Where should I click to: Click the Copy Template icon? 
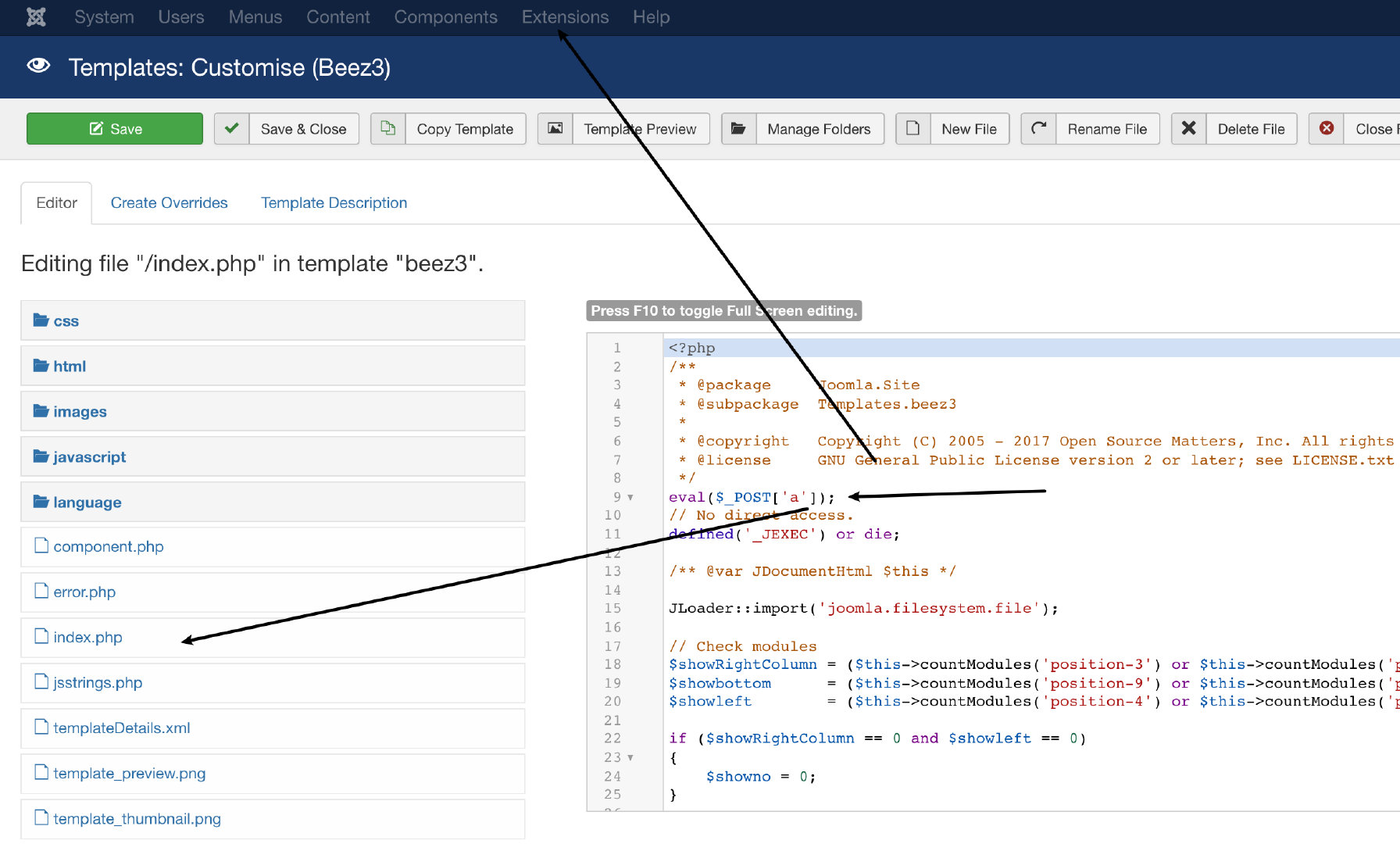tap(388, 128)
